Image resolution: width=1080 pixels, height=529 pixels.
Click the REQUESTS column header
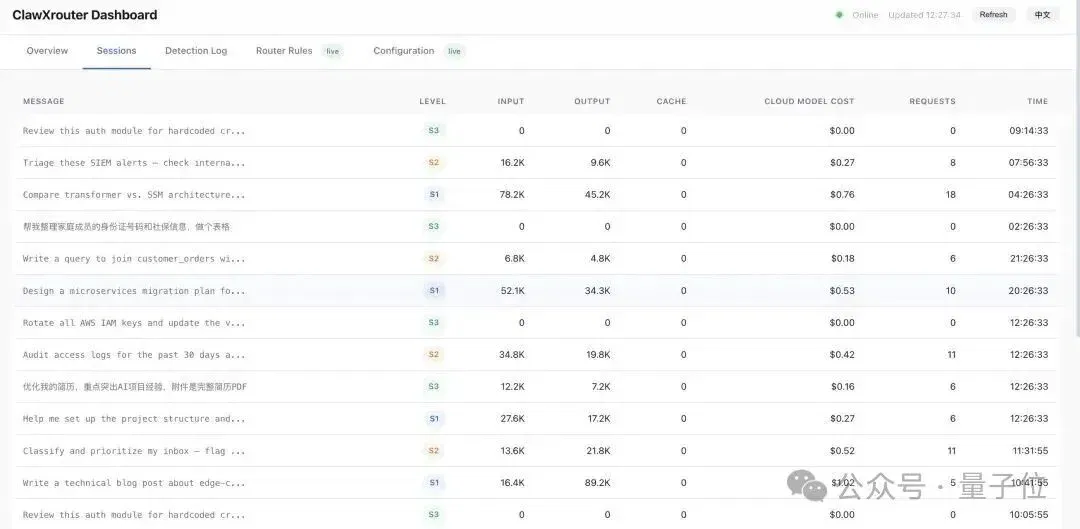933,101
